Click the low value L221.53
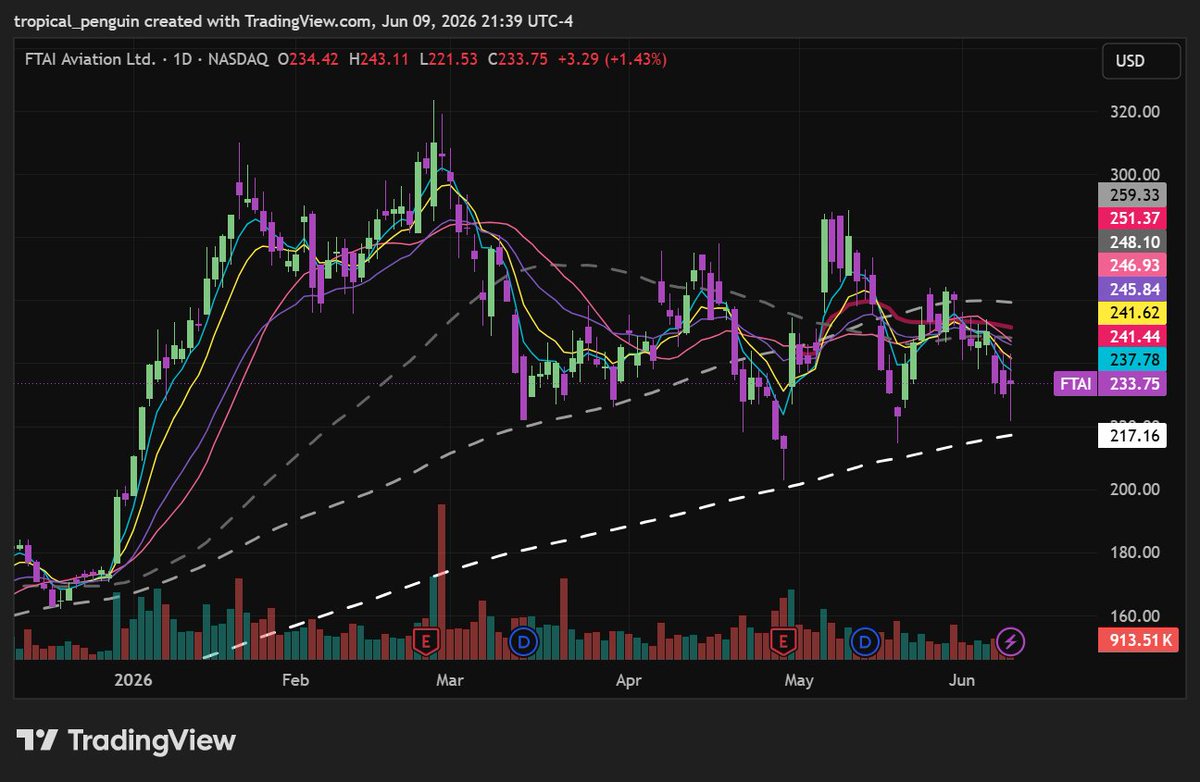This screenshot has width=1200, height=782. [x=449, y=60]
